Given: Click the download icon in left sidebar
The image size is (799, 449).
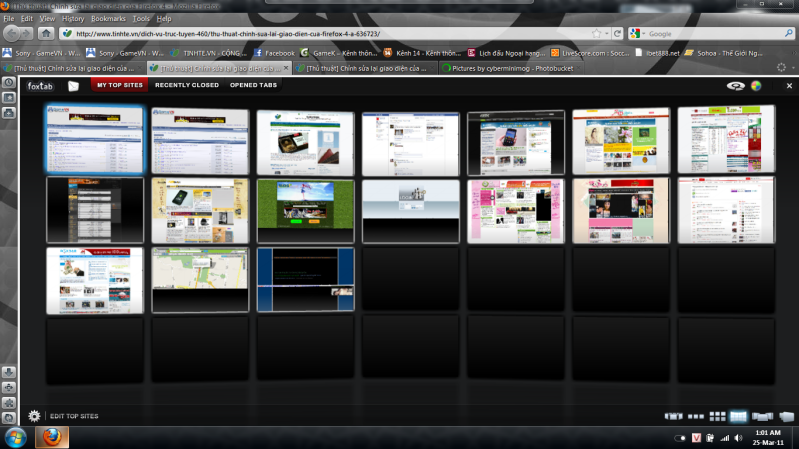Looking at the screenshot, I should [x=9, y=371].
